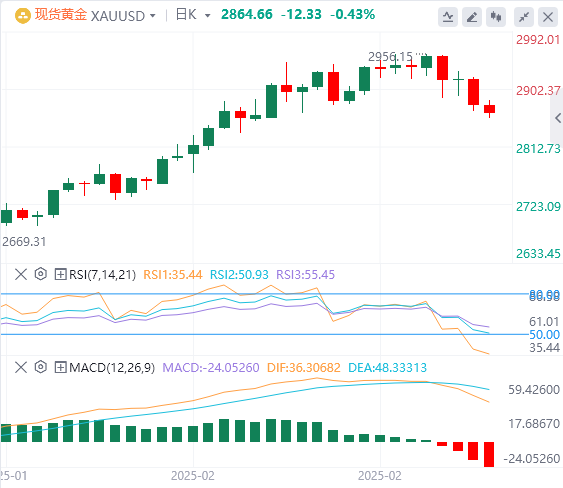Collapse chart using shrink arrows icon
This screenshot has width=563, height=488.
[524, 17]
